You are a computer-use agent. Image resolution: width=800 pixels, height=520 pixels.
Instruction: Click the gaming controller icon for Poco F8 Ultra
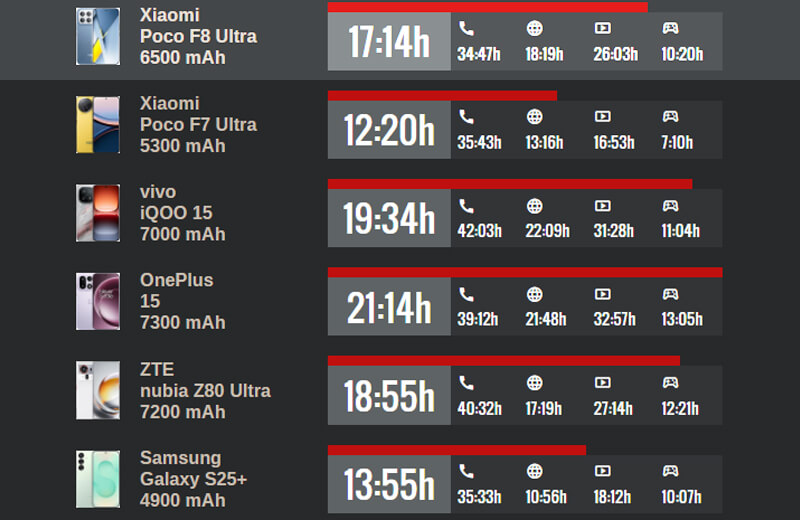670,28
